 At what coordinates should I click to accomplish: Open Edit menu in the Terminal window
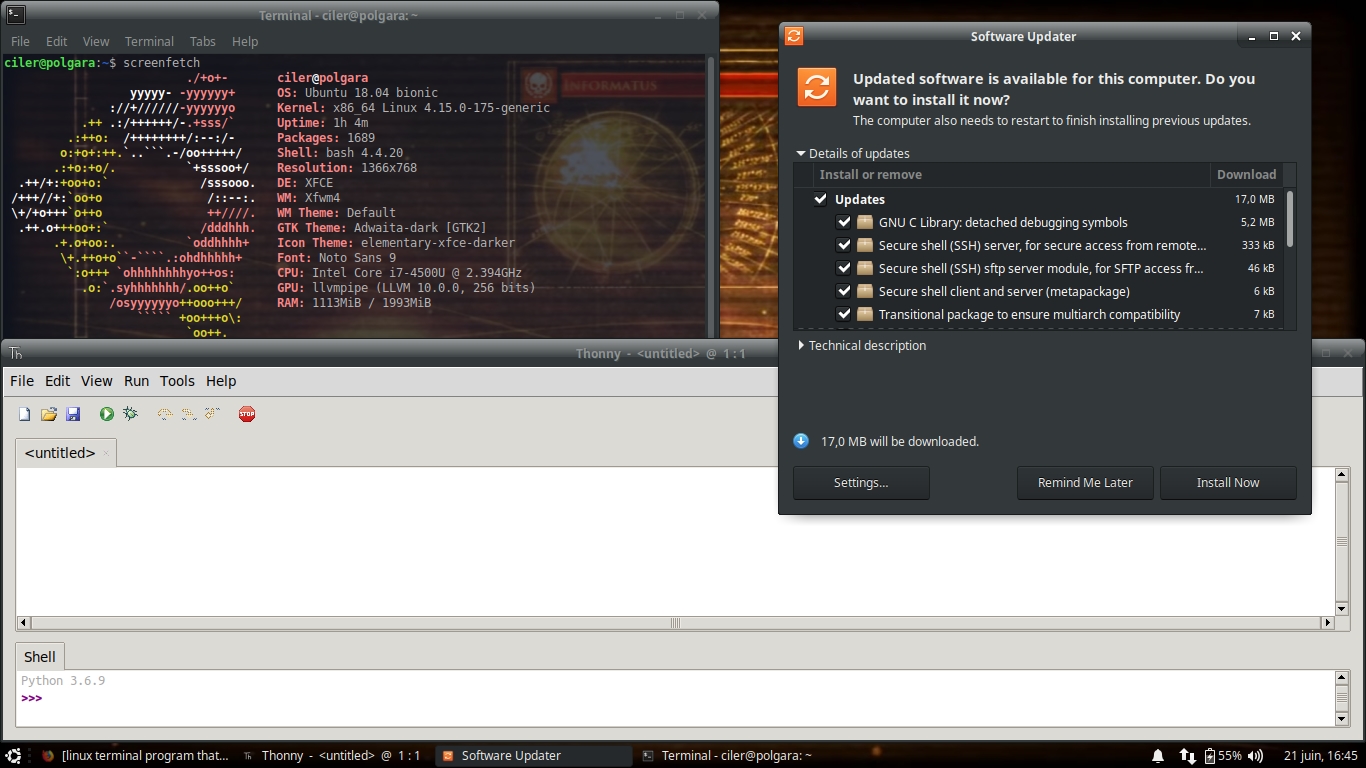tap(57, 41)
